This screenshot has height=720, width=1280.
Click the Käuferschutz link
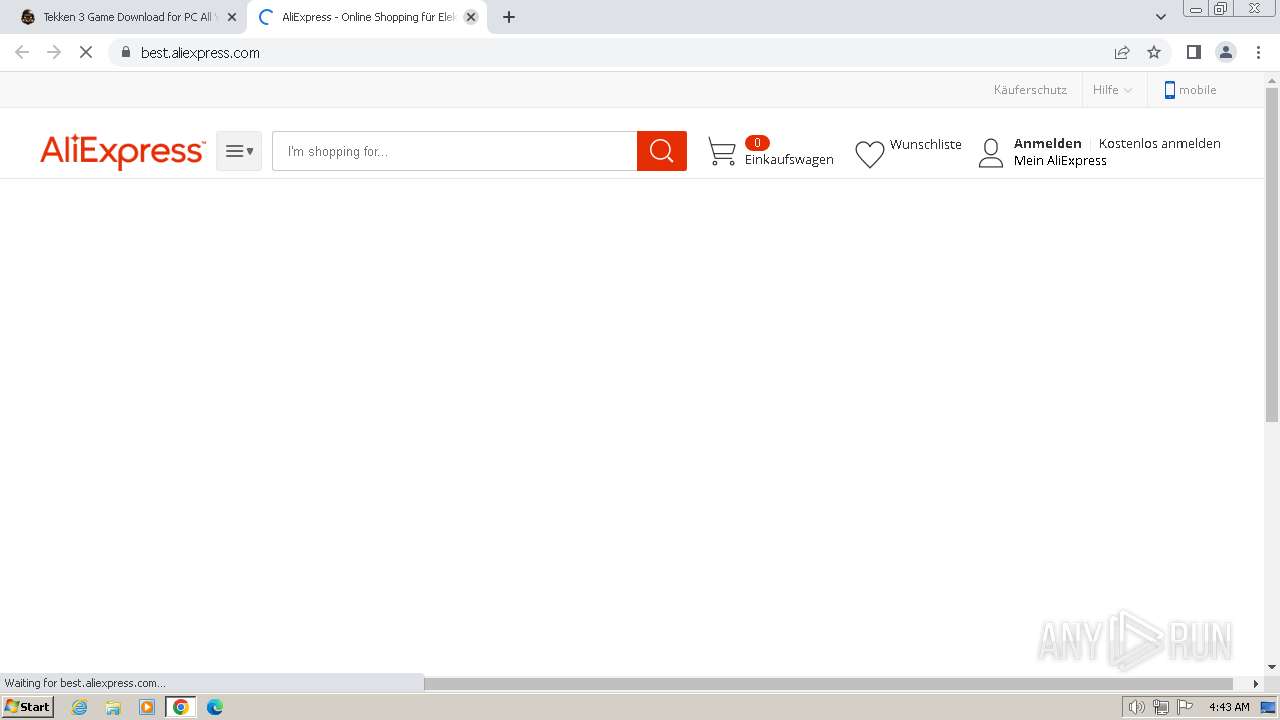(1030, 90)
